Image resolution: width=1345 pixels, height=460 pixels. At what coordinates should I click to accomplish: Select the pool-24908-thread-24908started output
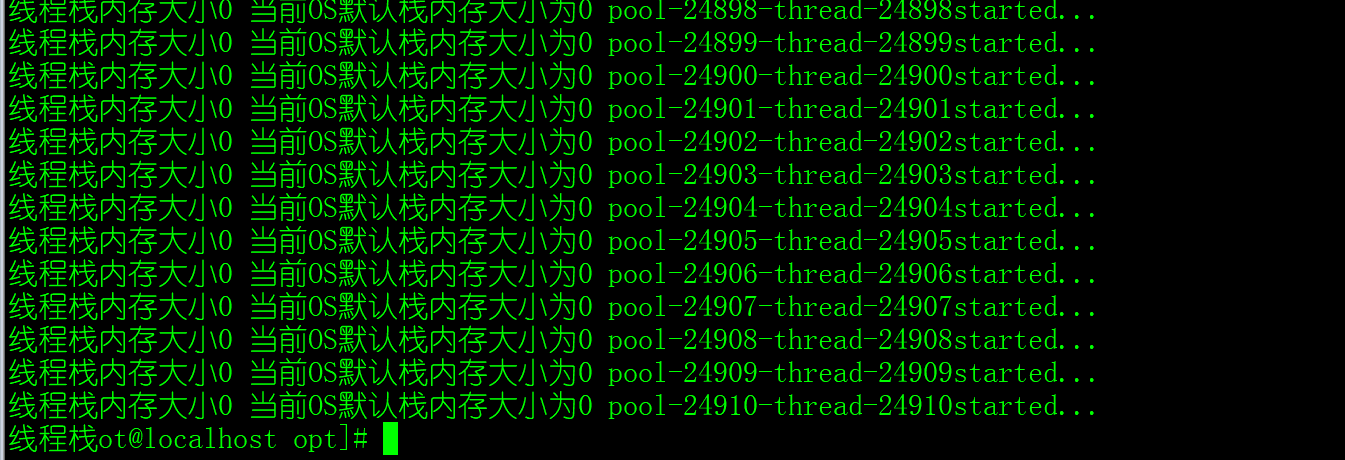(x=852, y=341)
